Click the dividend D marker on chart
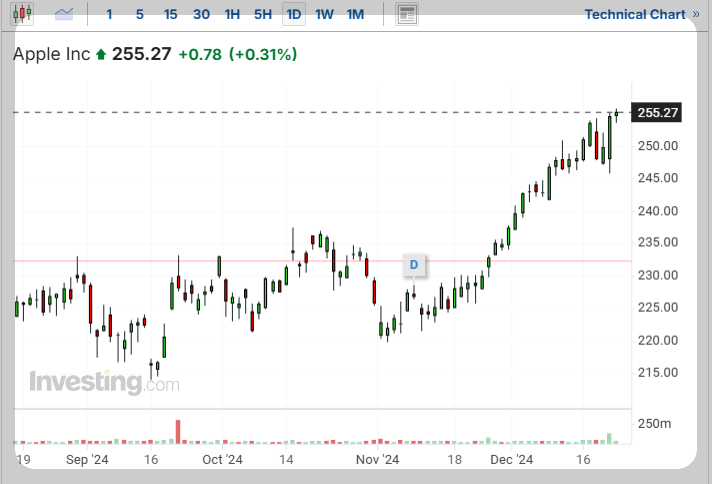 pos(414,265)
